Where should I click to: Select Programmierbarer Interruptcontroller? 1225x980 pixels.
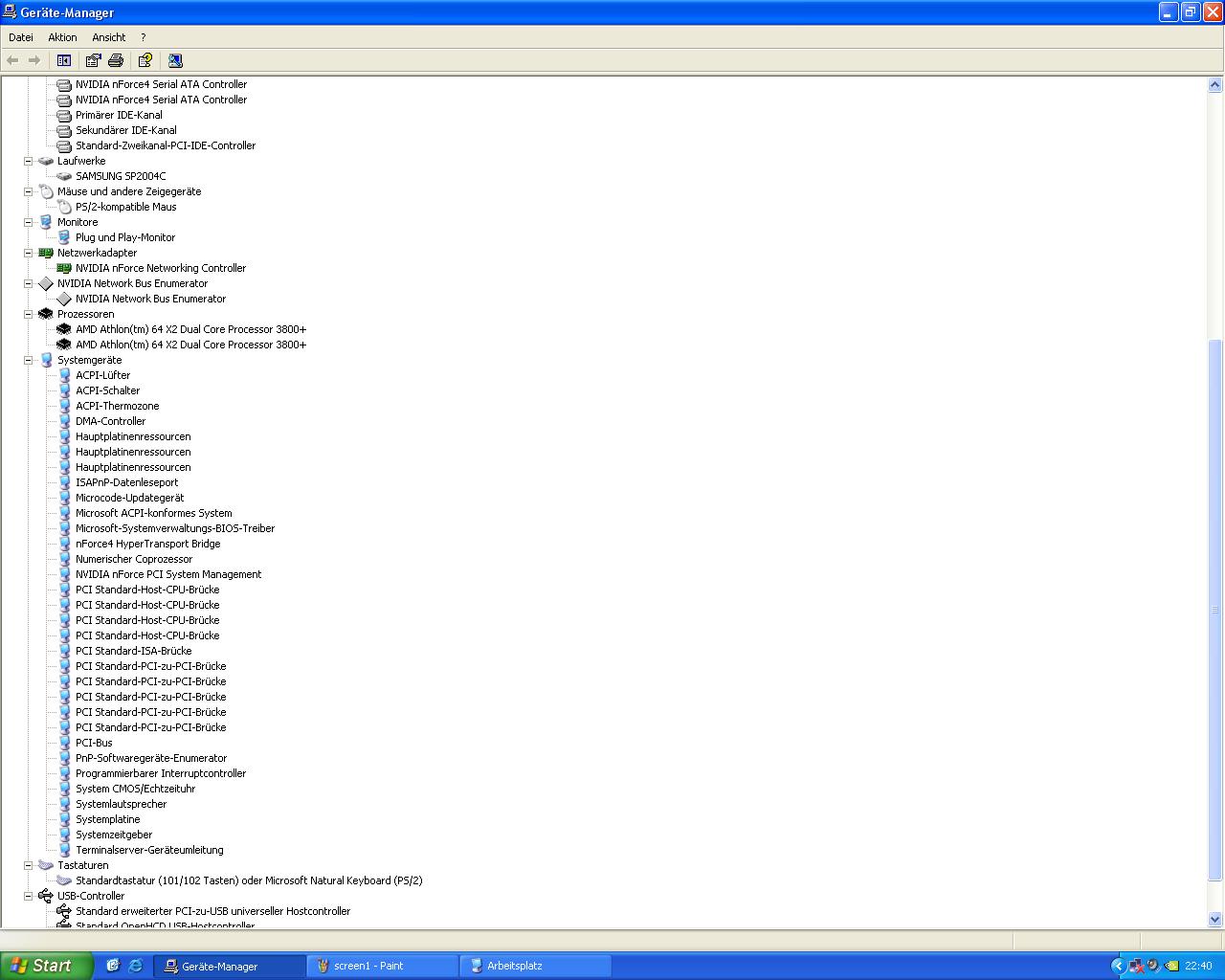click(x=161, y=773)
